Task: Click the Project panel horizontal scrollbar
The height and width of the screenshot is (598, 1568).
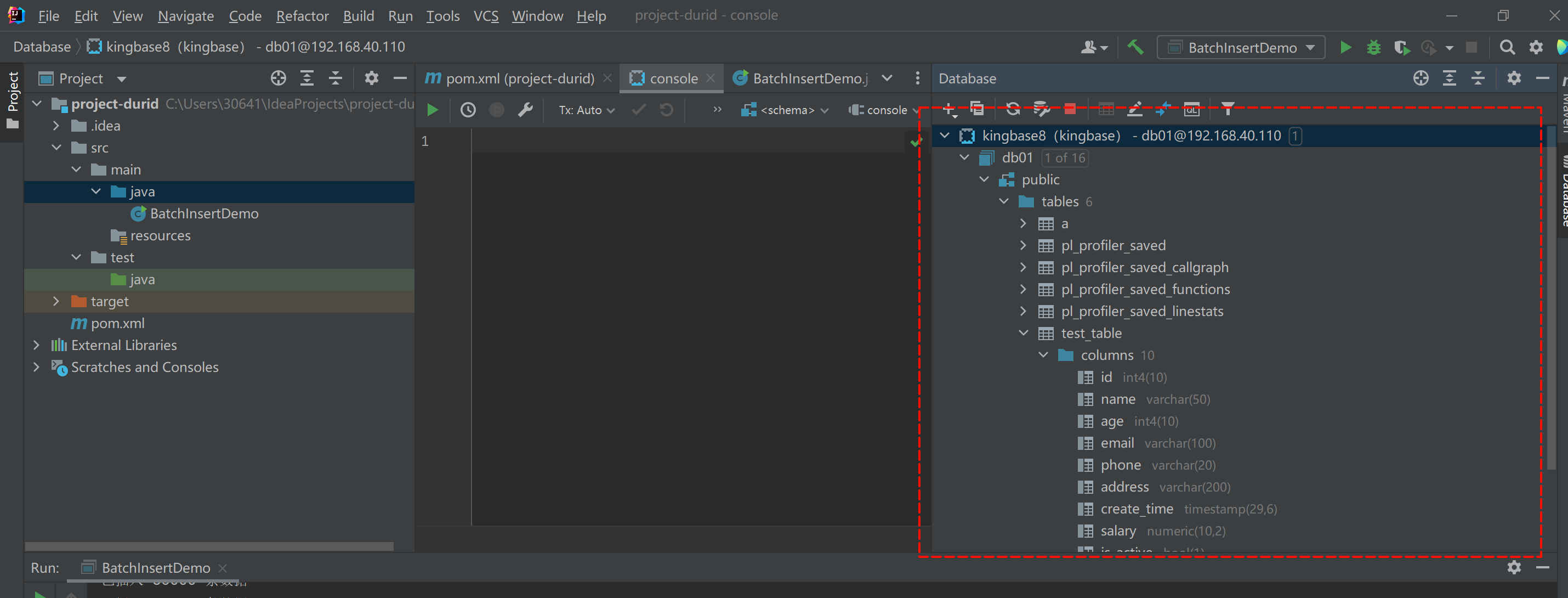Action: [x=209, y=546]
